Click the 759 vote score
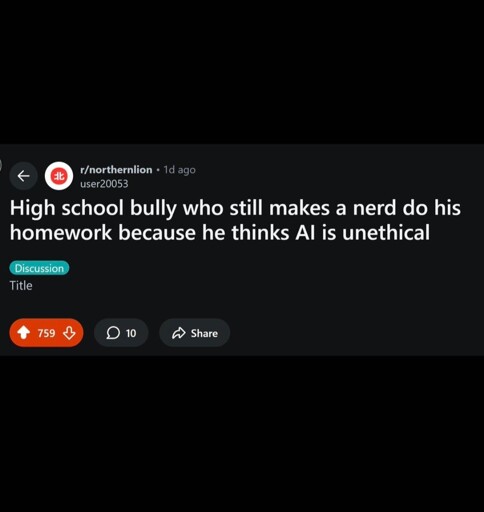The image size is (484, 512). pos(46,333)
